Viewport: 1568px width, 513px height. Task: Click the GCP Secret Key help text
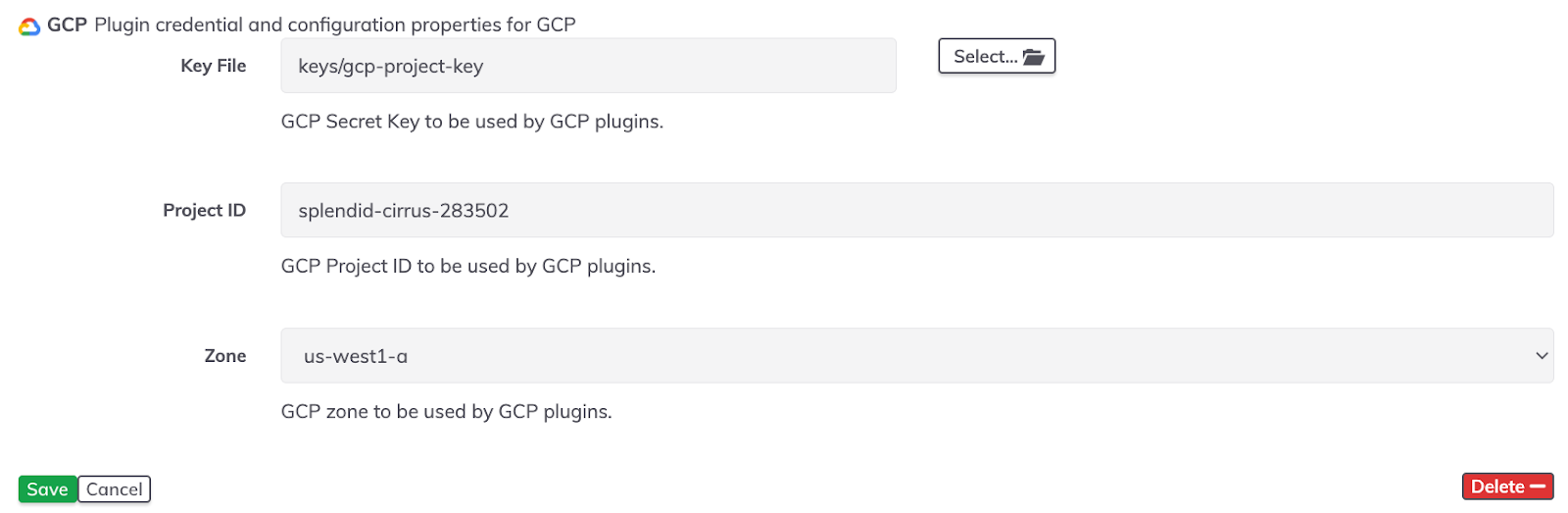[x=471, y=122]
